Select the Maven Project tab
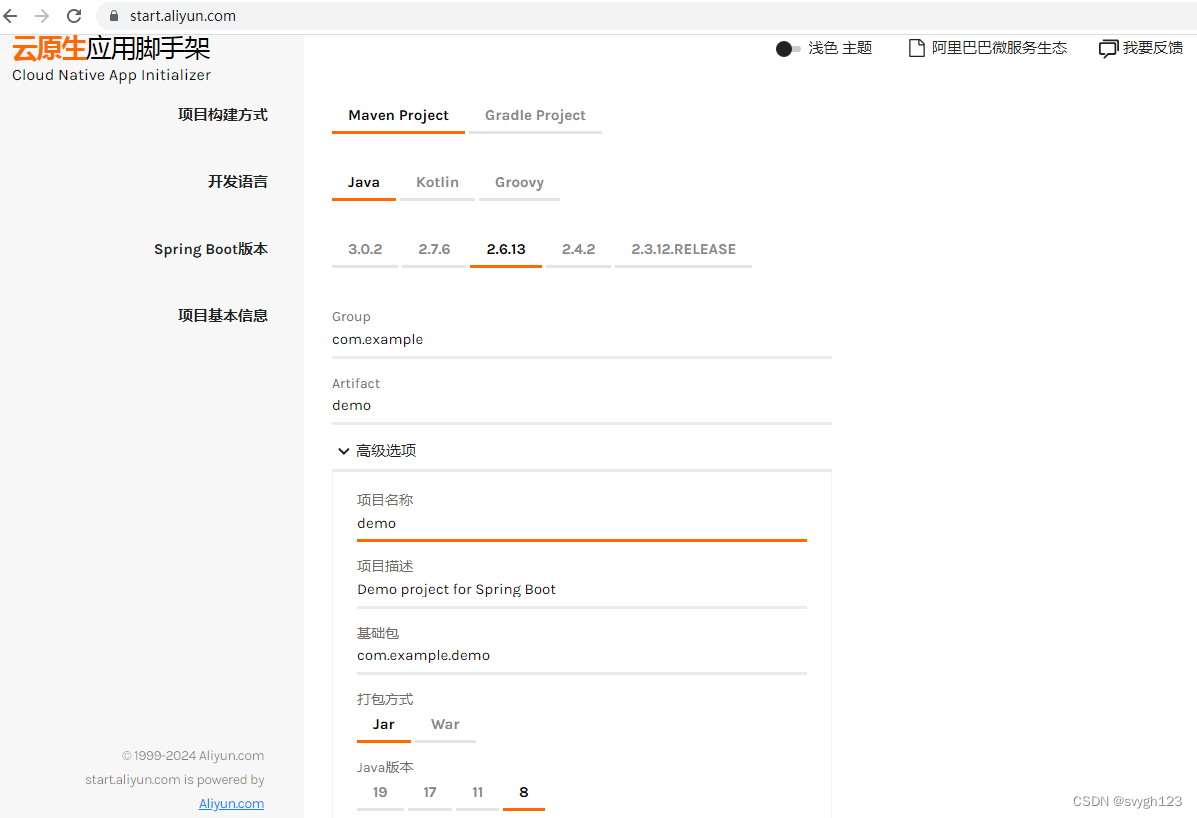The width and height of the screenshot is (1197, 818). click(398, 116)
